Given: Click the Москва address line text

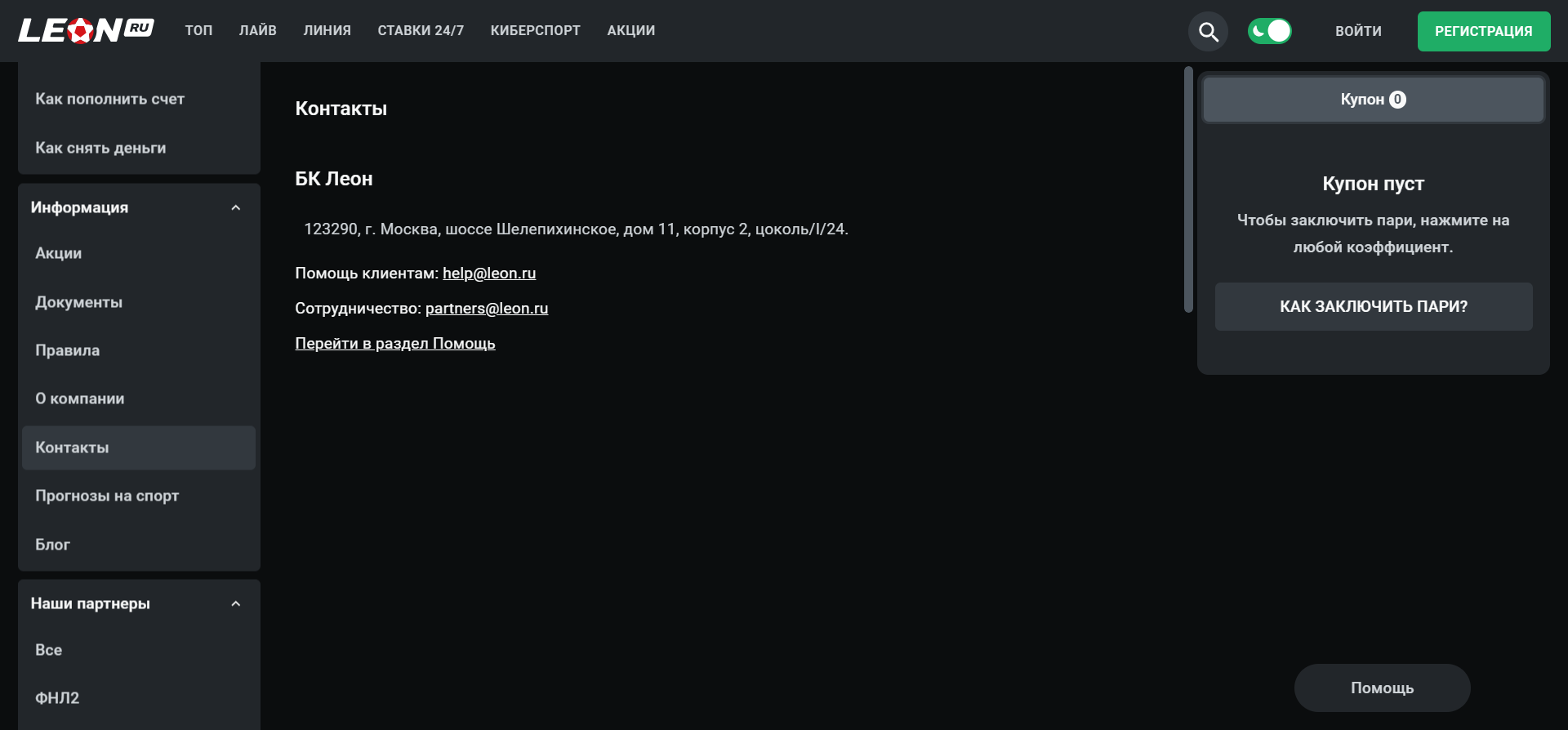Looking at the screenshot, I should coord(576,229).
